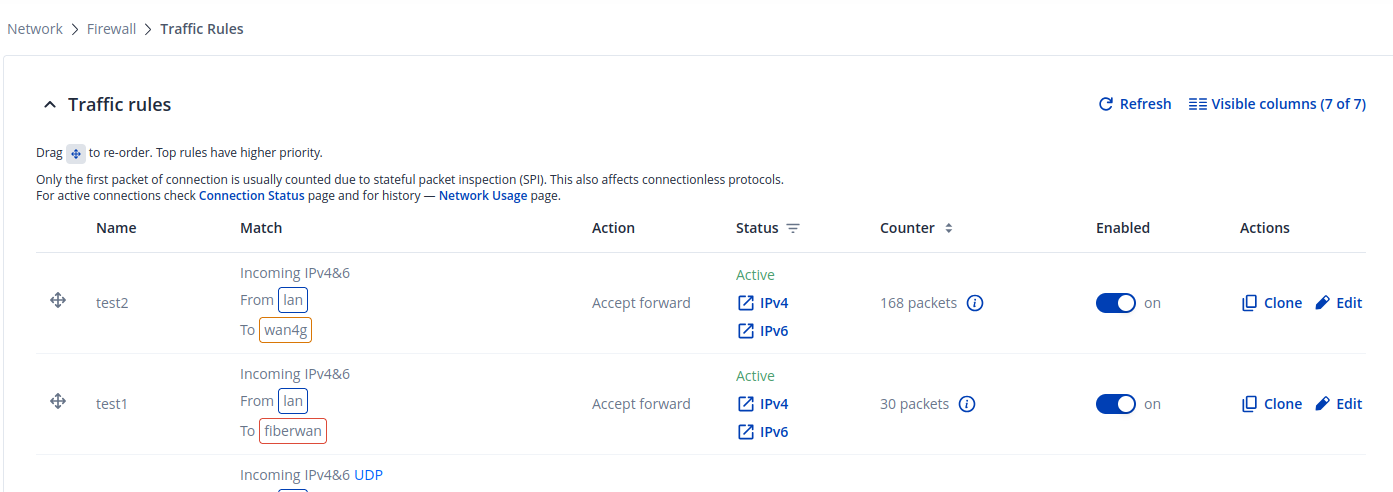This screenshot has height=492, width=1393.
Task: Click the drag handle for test1 rule
Action: point(58,402)
